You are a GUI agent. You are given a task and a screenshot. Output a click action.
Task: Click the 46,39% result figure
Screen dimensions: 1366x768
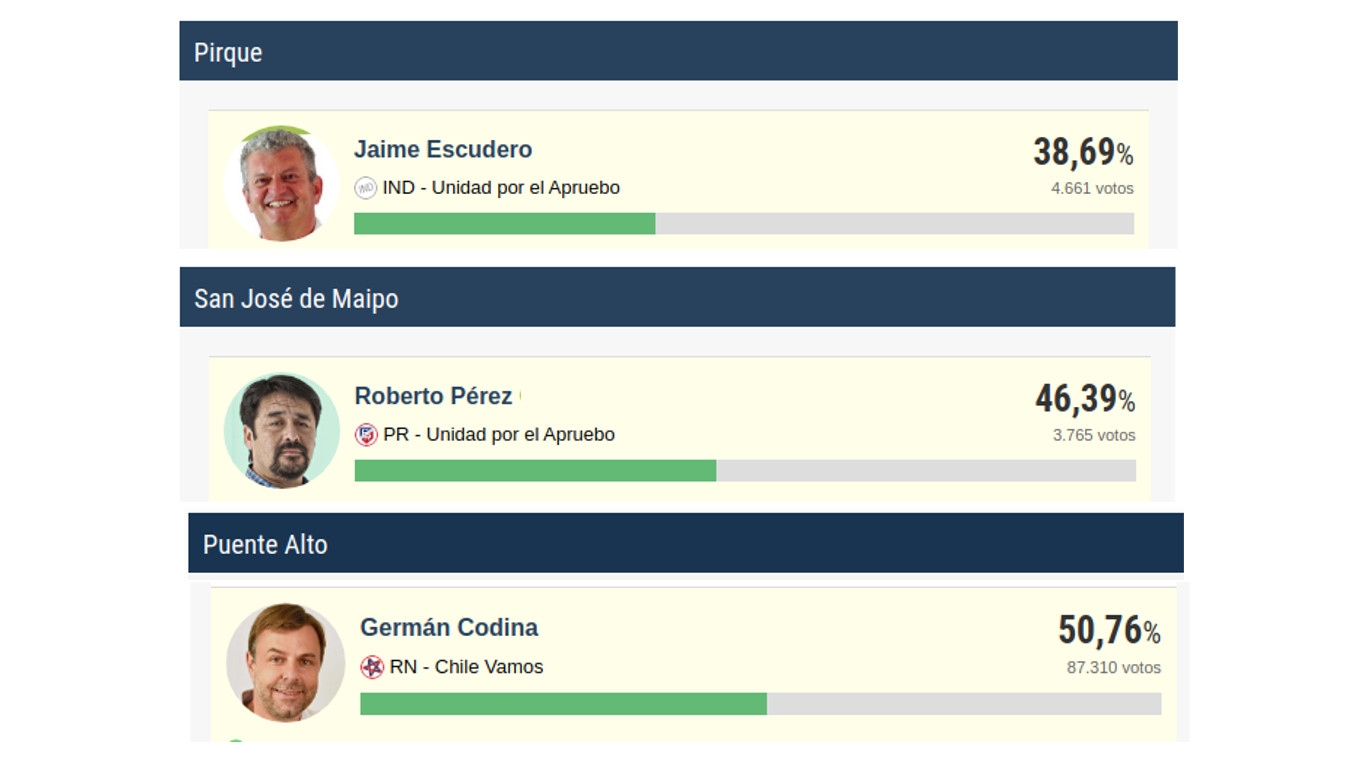pos(1085,399)
